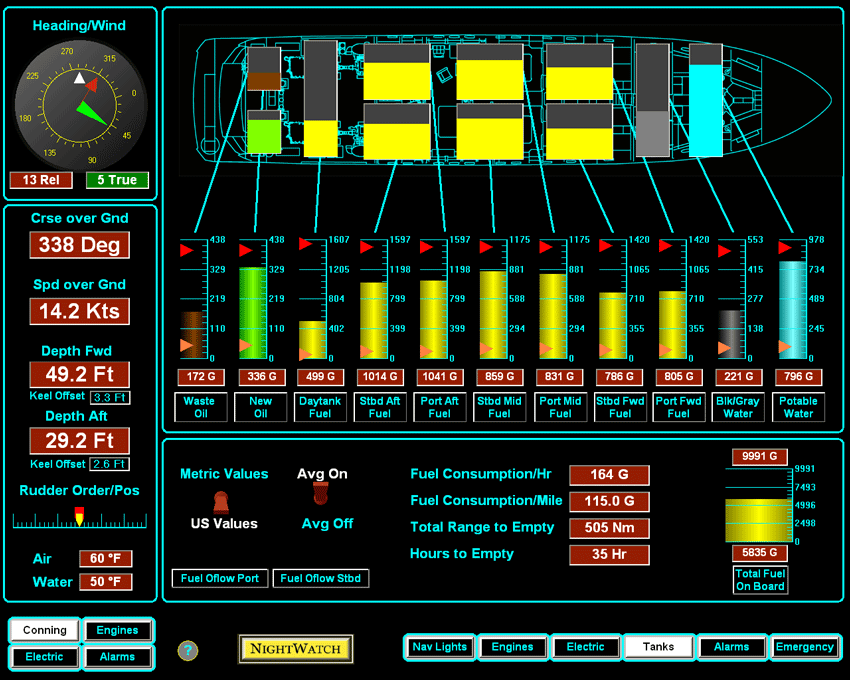Select the Conning button in left panel
The height and width of the screenshot is (680, 850).
tap(45, 630)
